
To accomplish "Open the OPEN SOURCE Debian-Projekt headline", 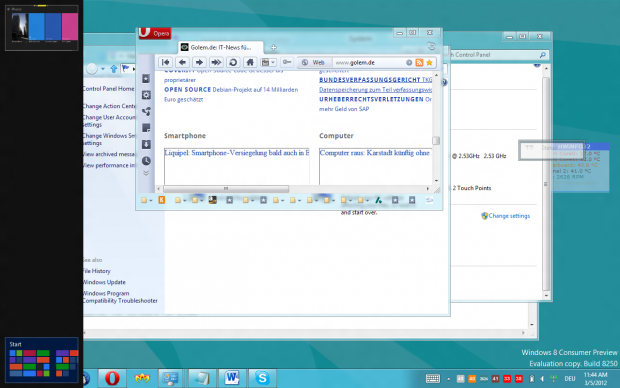I will coord(231,95).
